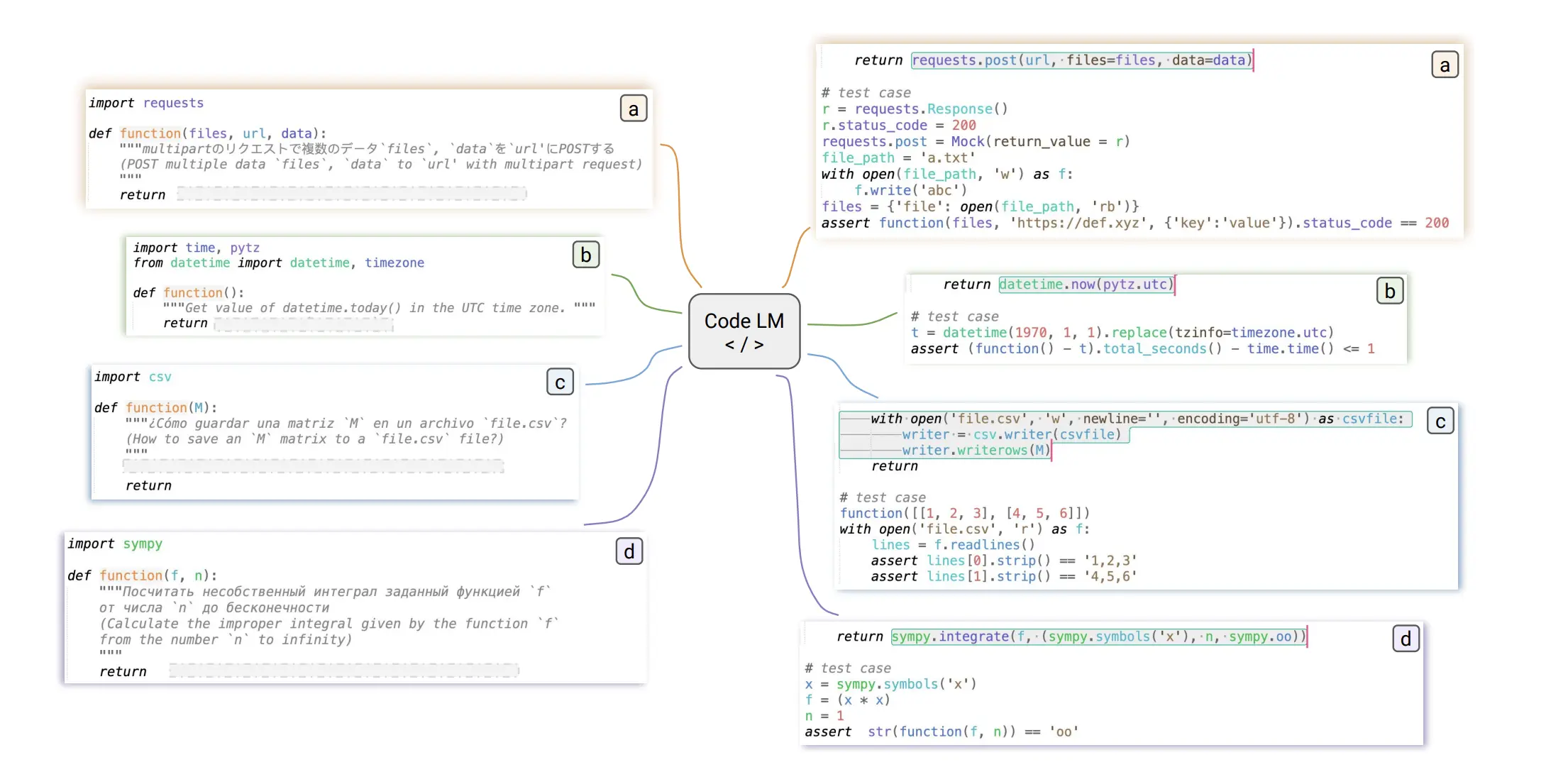Click assert line containing 'https://def.xyz'
Screen dimensions: 1568x772
point(1135,223)
